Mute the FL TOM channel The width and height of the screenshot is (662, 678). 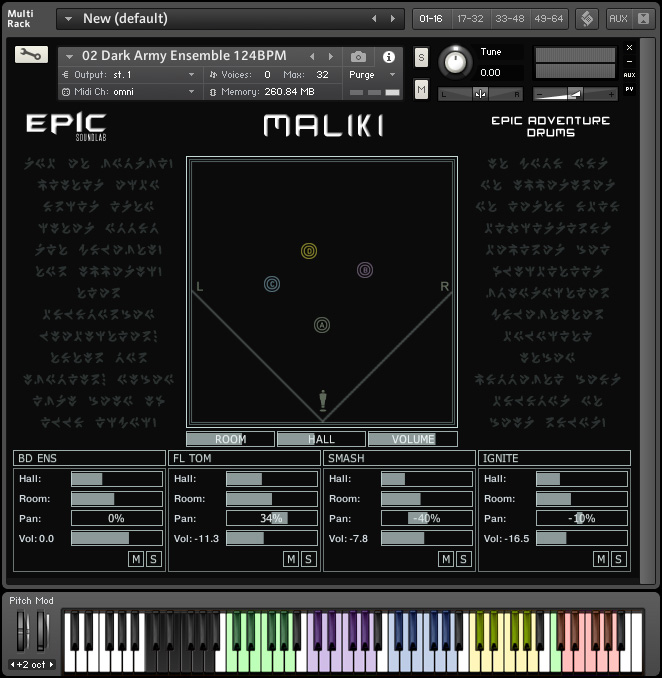click(x=291, y=559)
